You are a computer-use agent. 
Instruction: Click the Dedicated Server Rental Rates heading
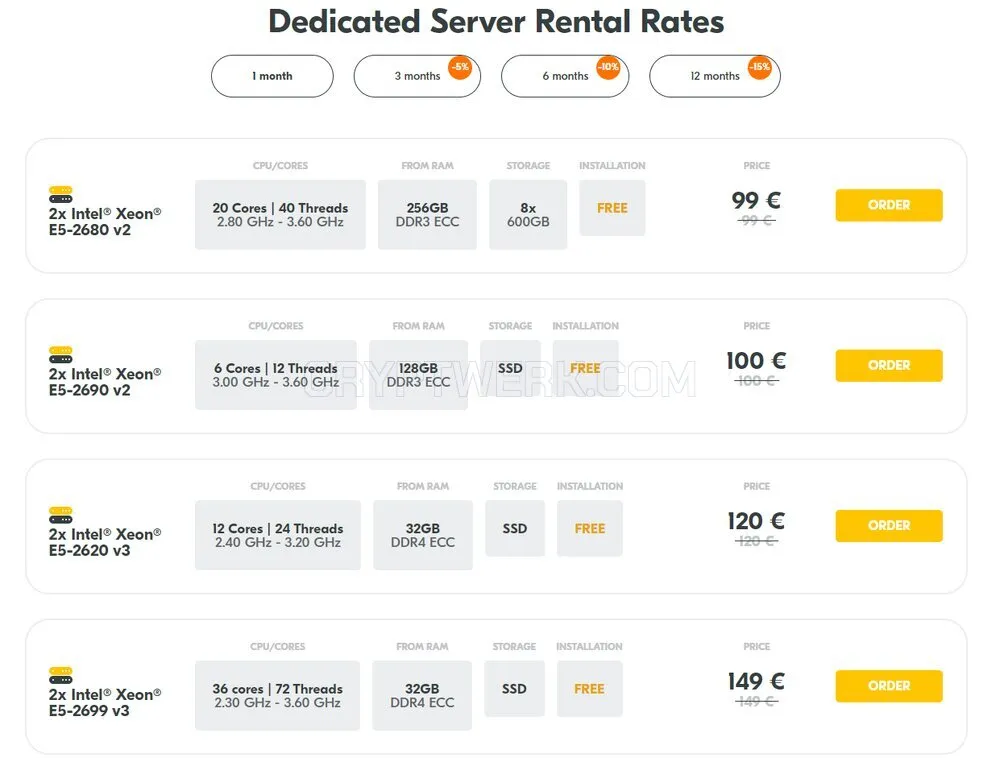click(x=496, y=21)
